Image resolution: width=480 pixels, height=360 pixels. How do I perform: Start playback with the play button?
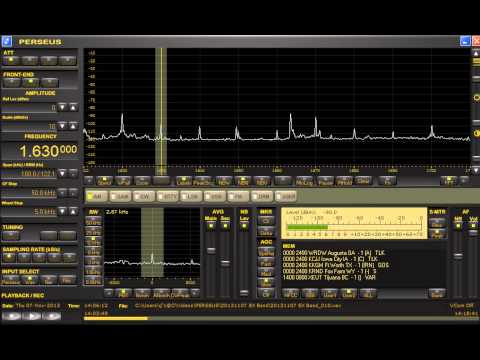pos(31,315)
